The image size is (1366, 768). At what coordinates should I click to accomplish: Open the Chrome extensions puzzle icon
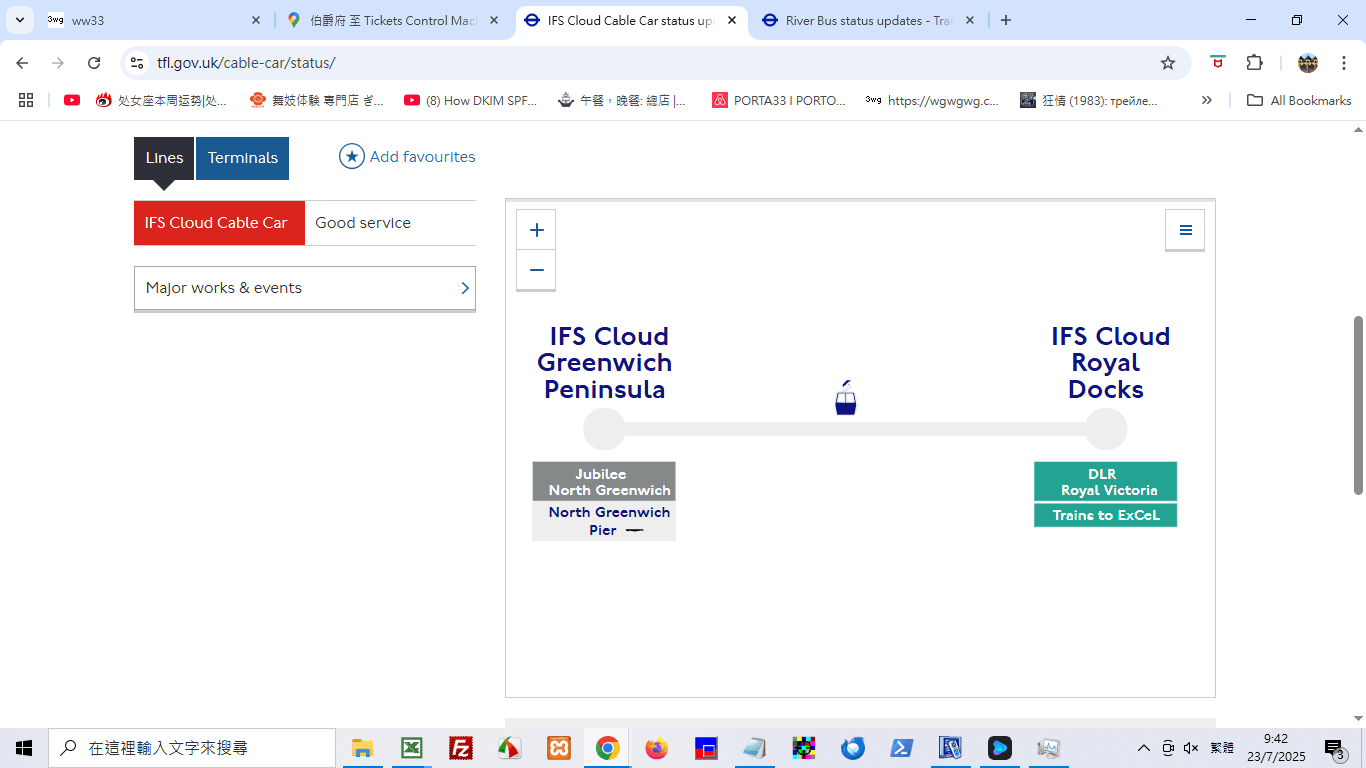(1254, 63)
